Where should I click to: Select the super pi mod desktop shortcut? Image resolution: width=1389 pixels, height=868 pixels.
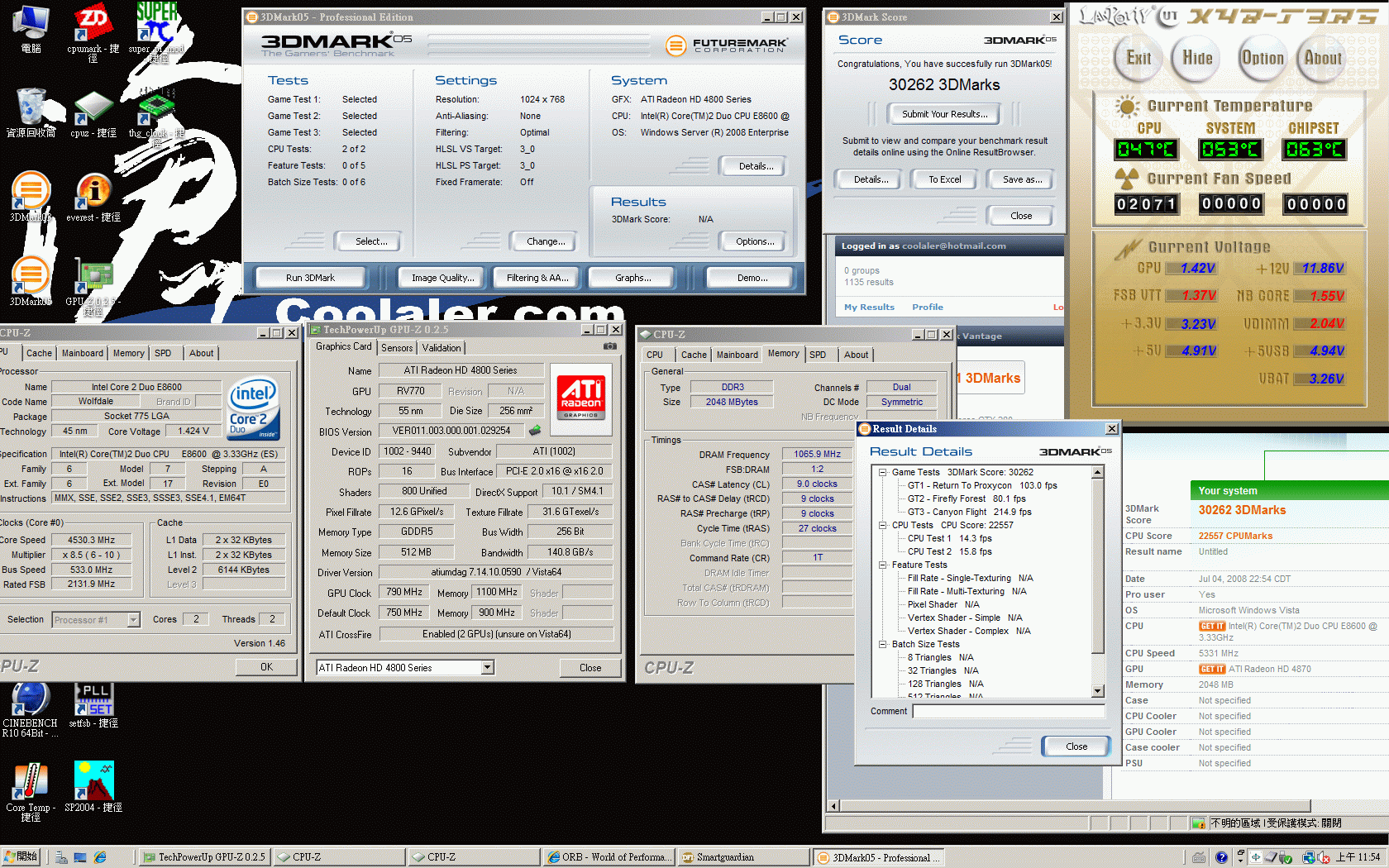coord(156,33)
